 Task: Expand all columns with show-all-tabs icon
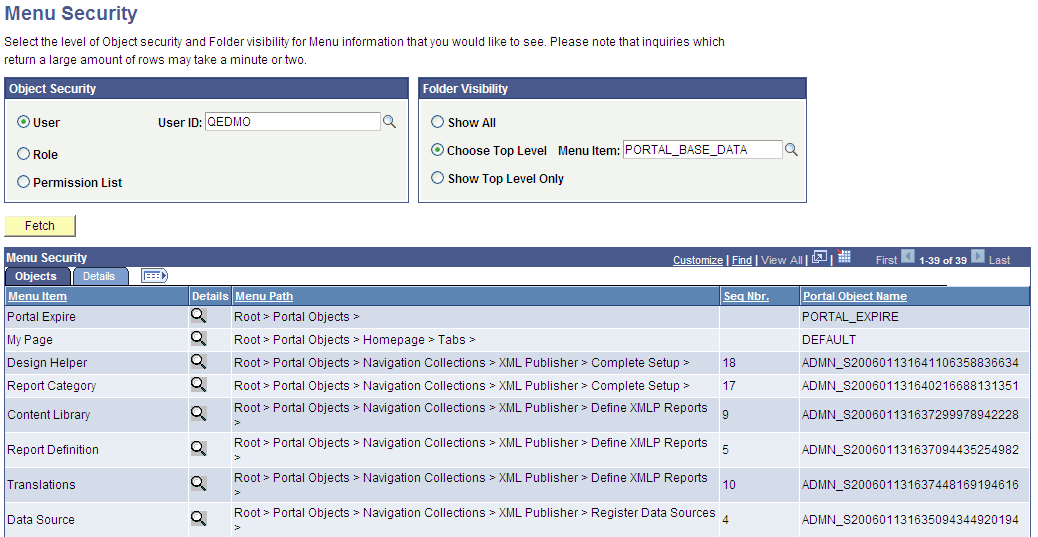pyautogui.click(x=155, y=276)
